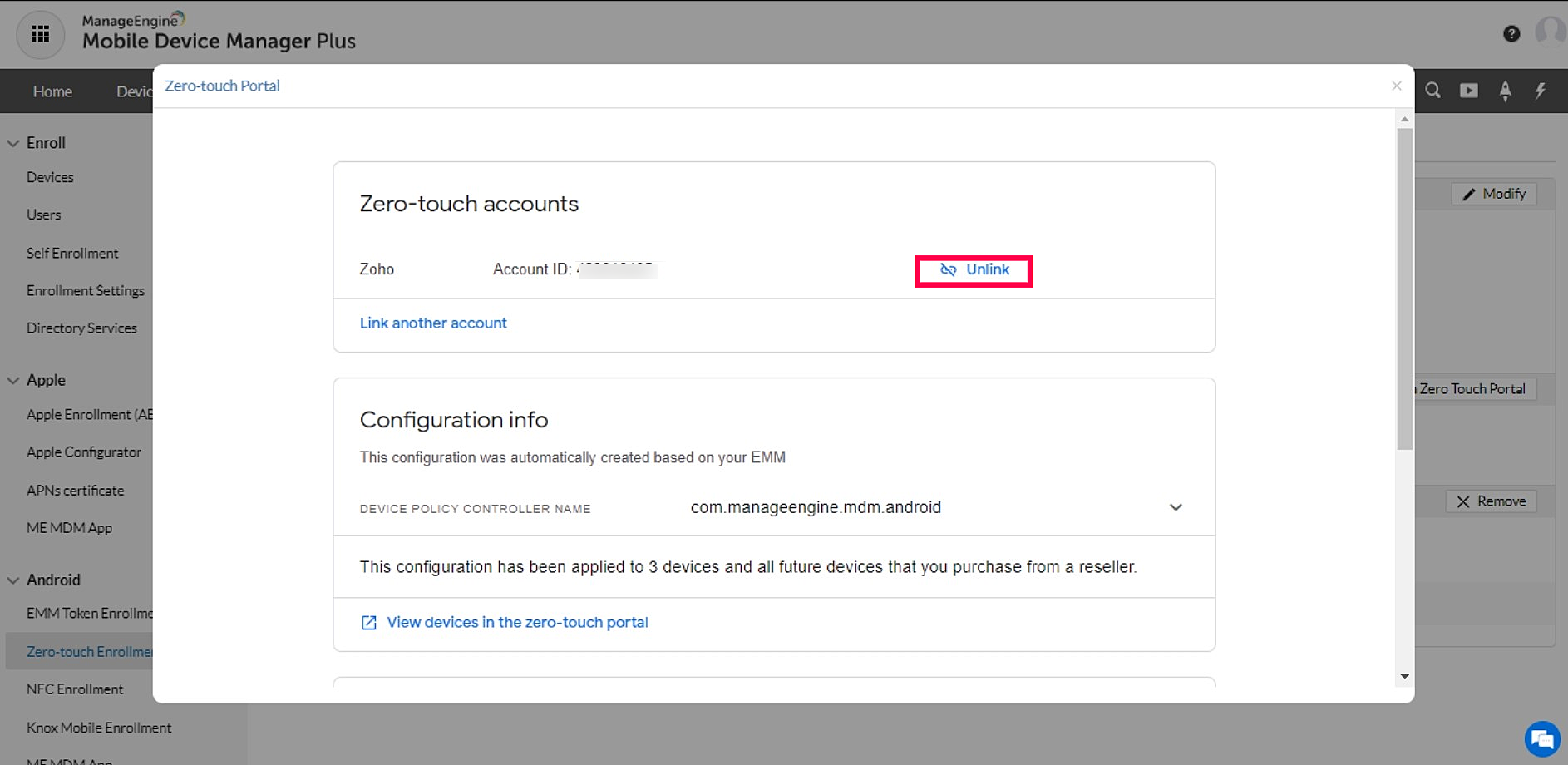
Task: Click the dialog vertical scrollbar thumb
Action: [1405, 289]
